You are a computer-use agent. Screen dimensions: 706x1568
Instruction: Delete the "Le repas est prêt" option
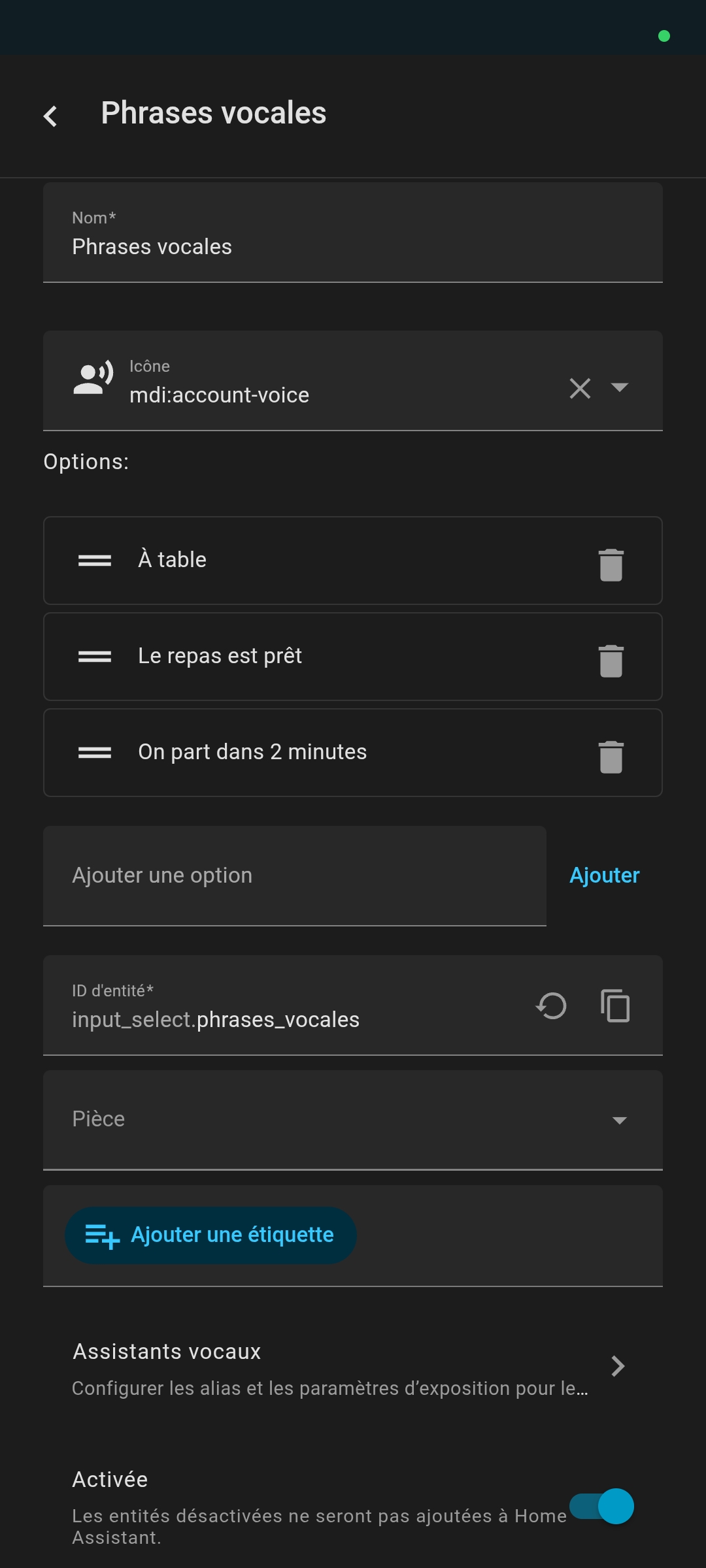click(611, 661)
